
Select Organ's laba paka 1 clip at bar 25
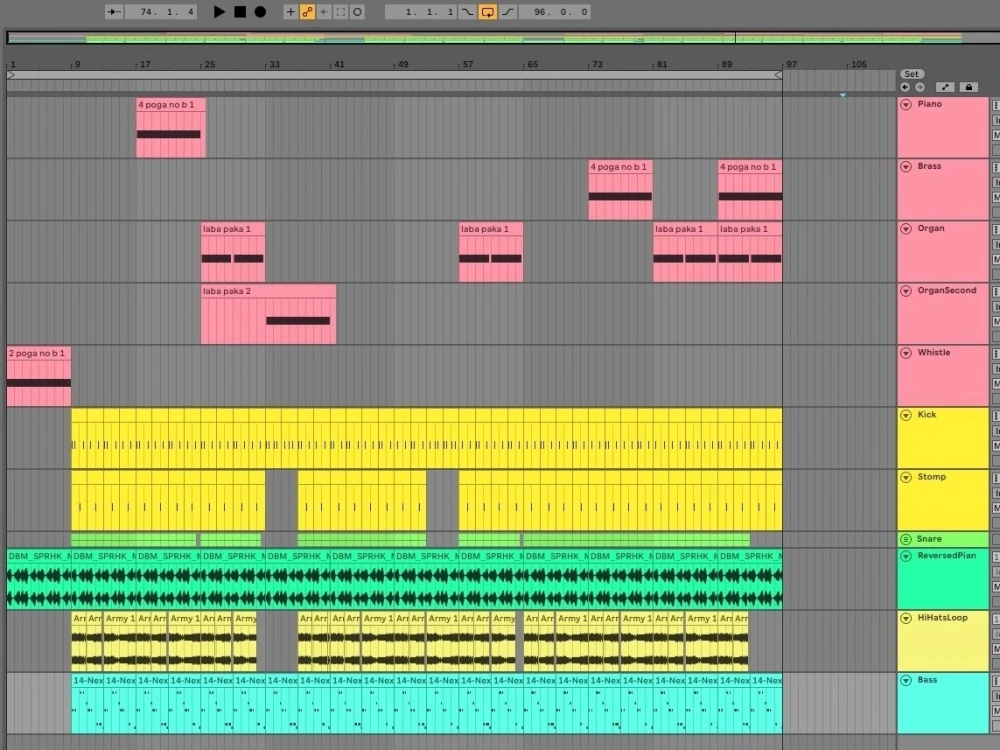coord(233,252)
